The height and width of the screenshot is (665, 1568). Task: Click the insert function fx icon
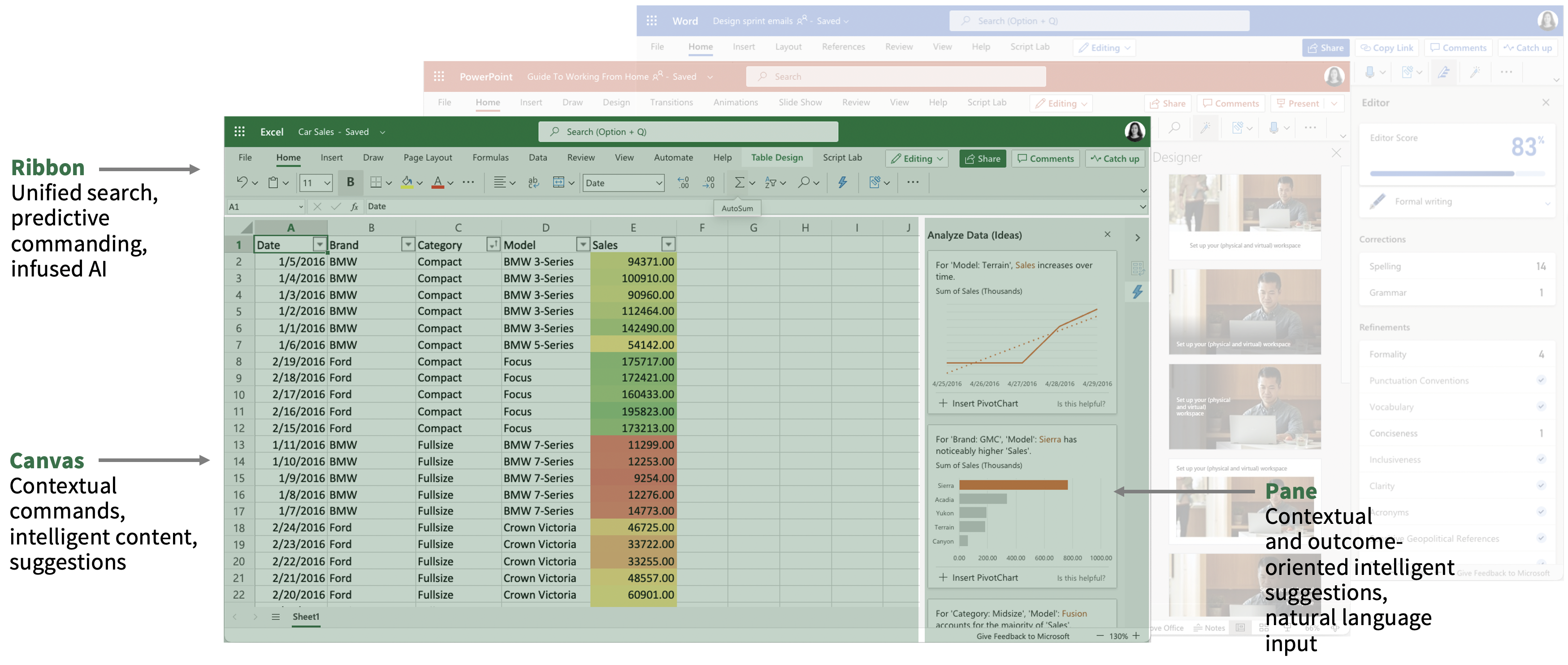pyautogui.click(x=354, y=207)
